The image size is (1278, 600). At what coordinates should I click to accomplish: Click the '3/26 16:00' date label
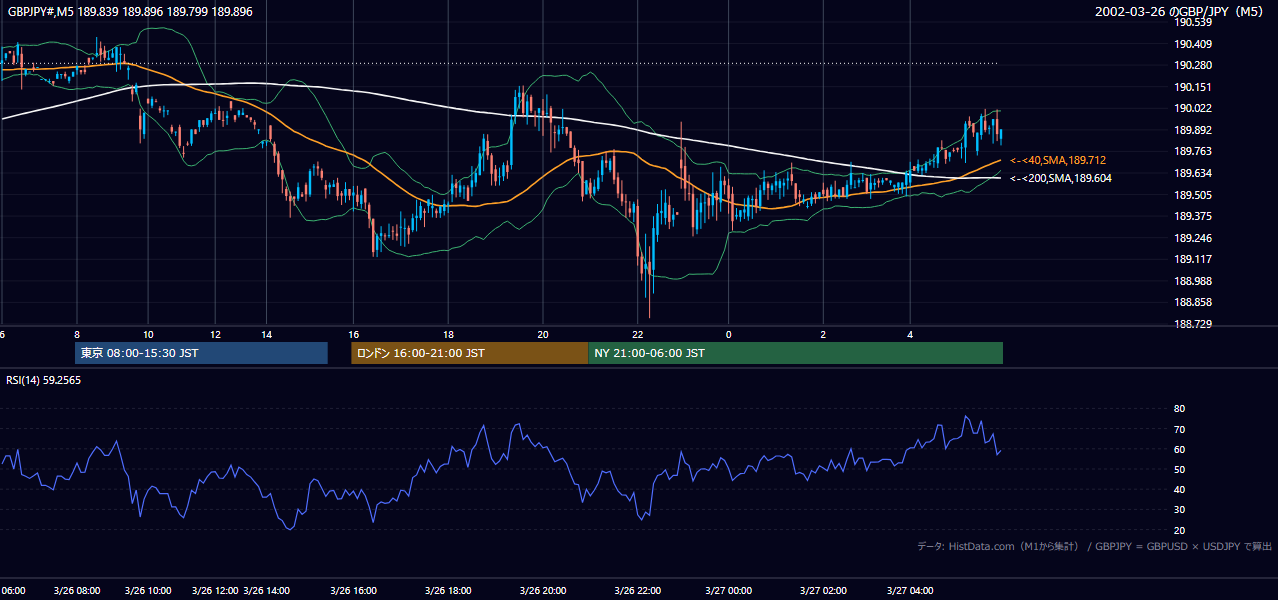point(353,591)
